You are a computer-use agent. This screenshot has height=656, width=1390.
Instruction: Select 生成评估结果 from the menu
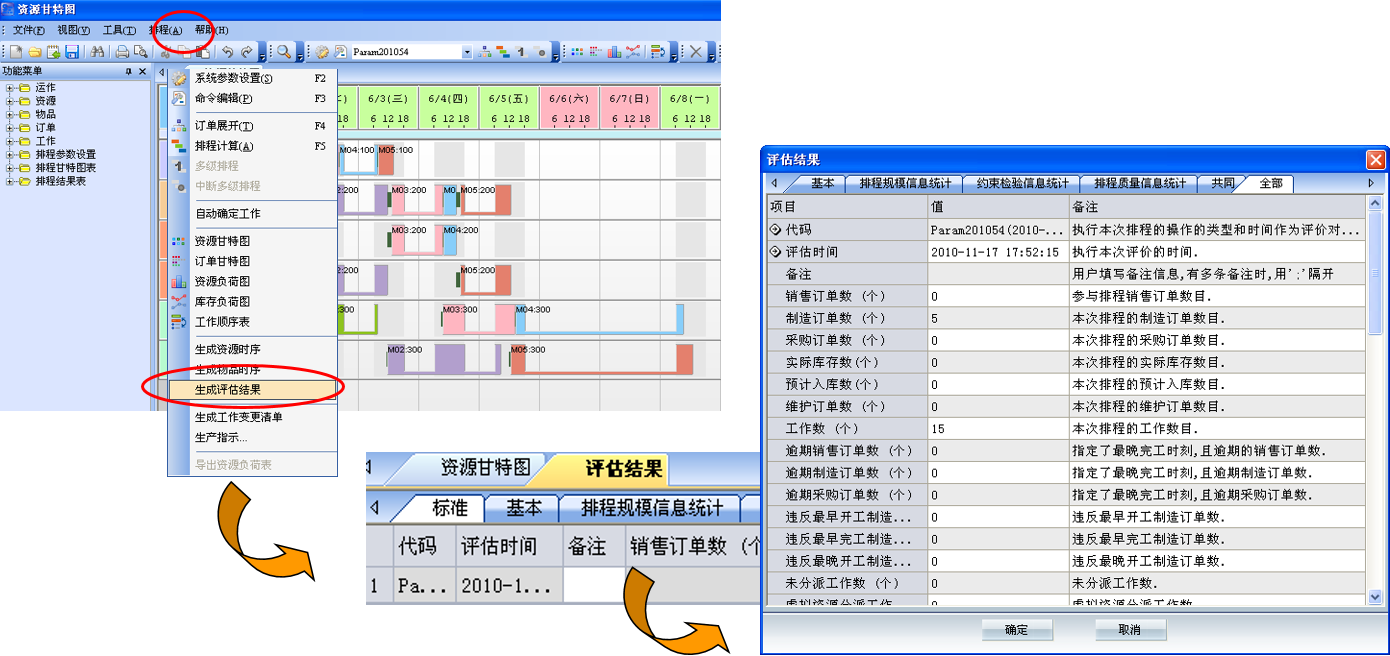pyautogui.click(x=228, y=389)
